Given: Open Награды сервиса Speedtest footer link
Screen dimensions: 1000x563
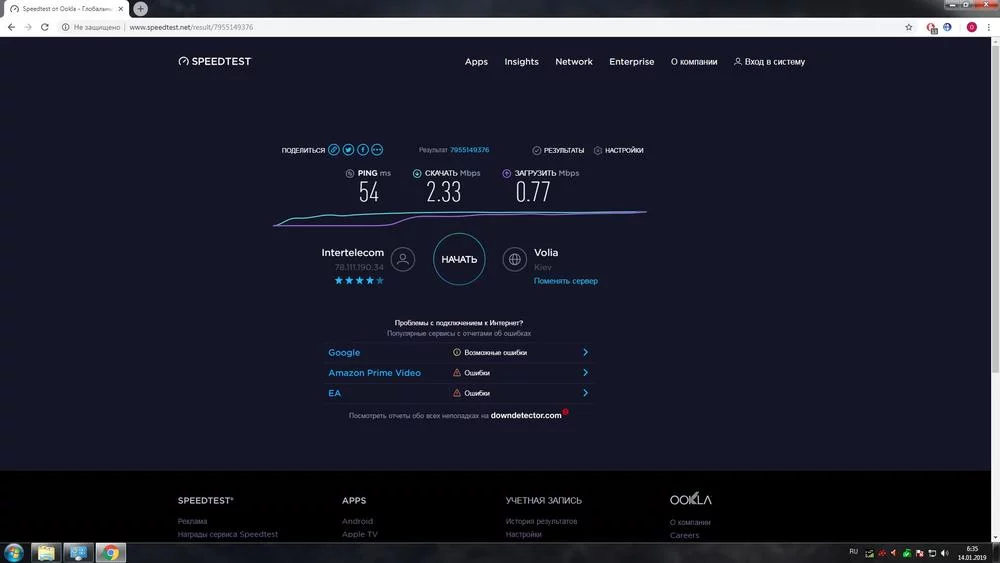Looking at the screenshot, I should (x=228, y=534).
